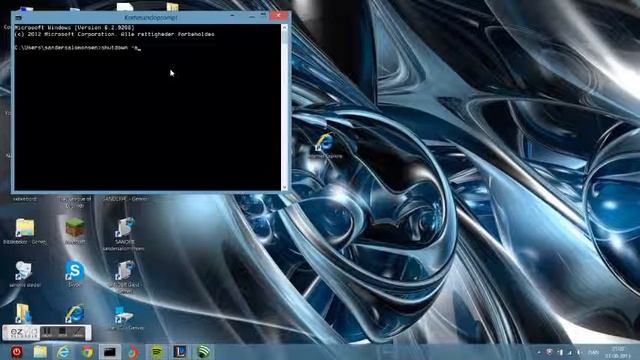Open the Internet Explorer shortcut above taskbar
Image resolution: width=640 pixels, height=360 pixels.
pos(75,313)
